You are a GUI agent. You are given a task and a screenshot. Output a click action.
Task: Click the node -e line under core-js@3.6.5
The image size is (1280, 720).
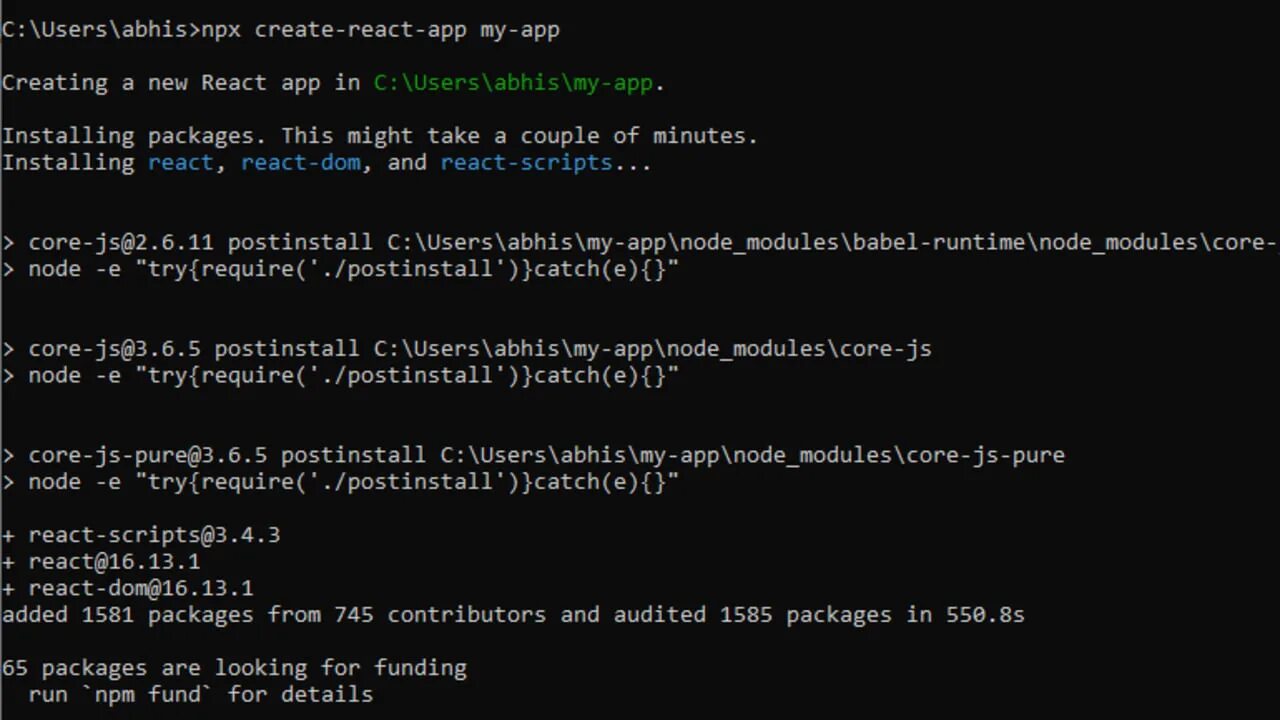(x=340, y=375)
